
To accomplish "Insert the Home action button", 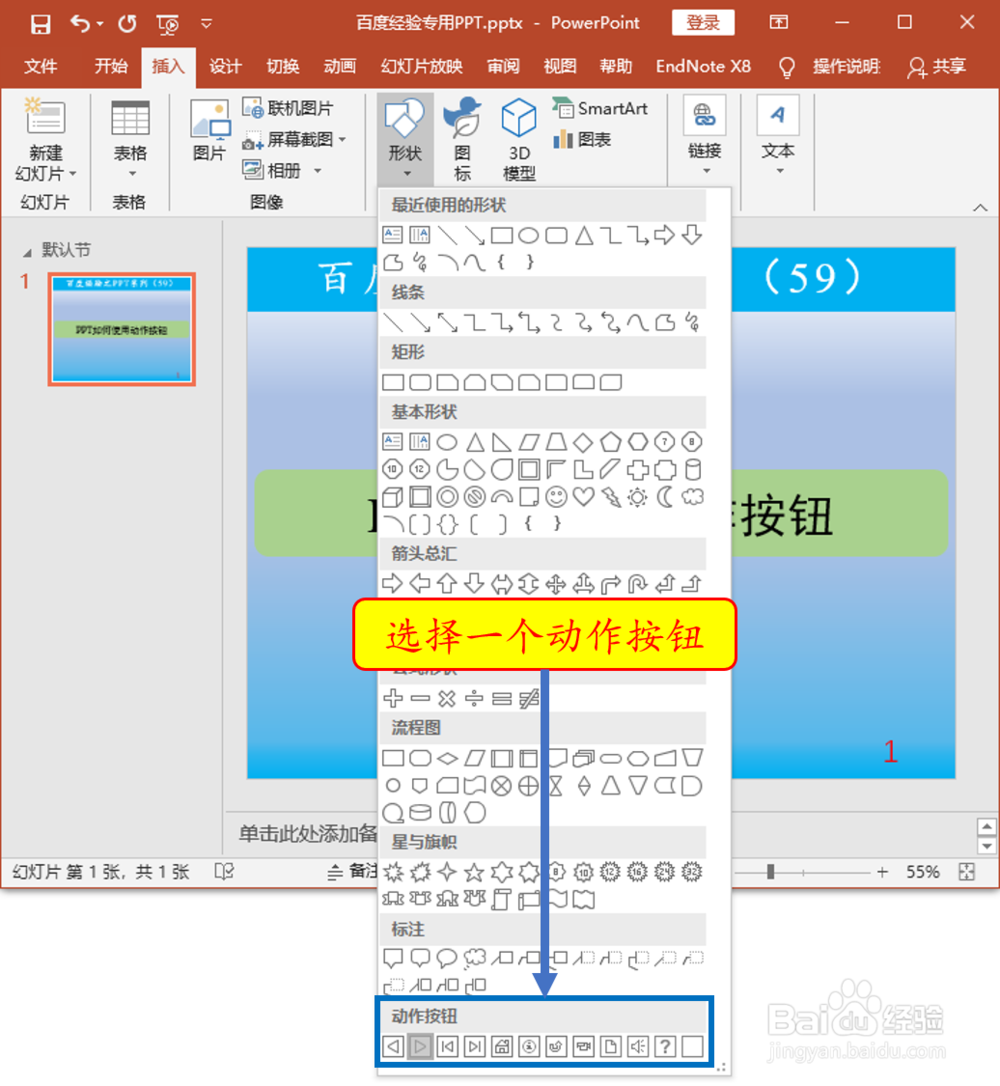I will (501, 1046).
